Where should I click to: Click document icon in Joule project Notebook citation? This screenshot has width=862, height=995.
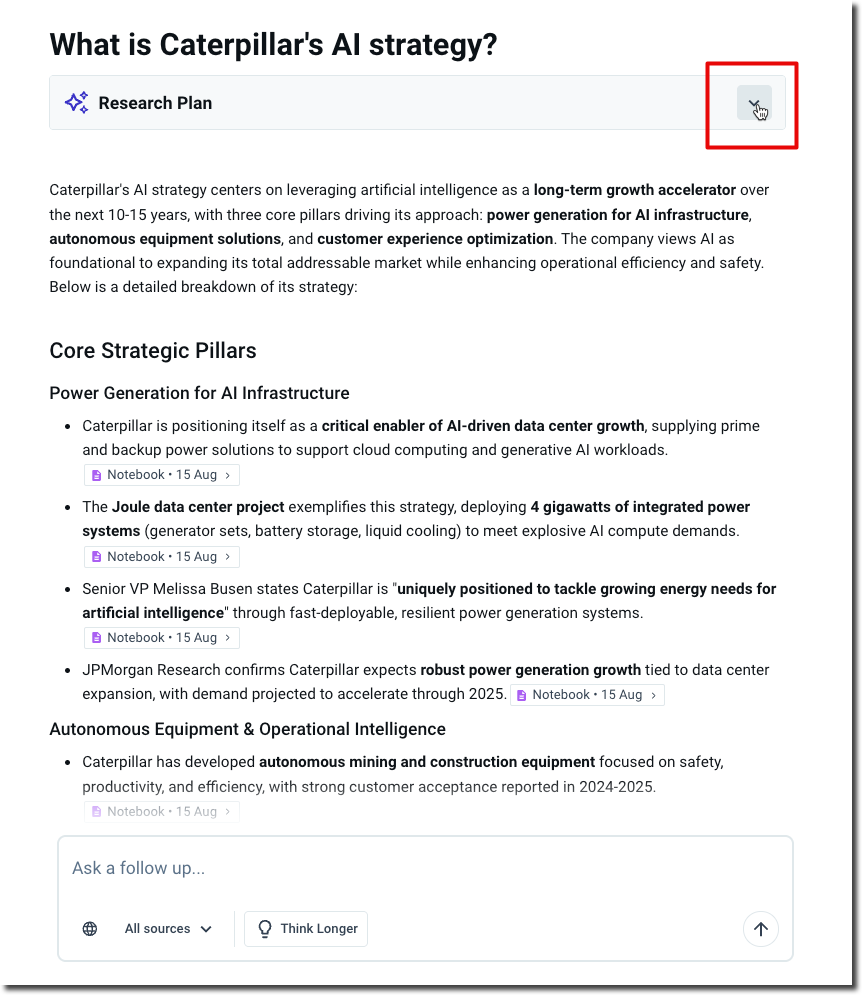pyautogui.click(x=97, y=557)
